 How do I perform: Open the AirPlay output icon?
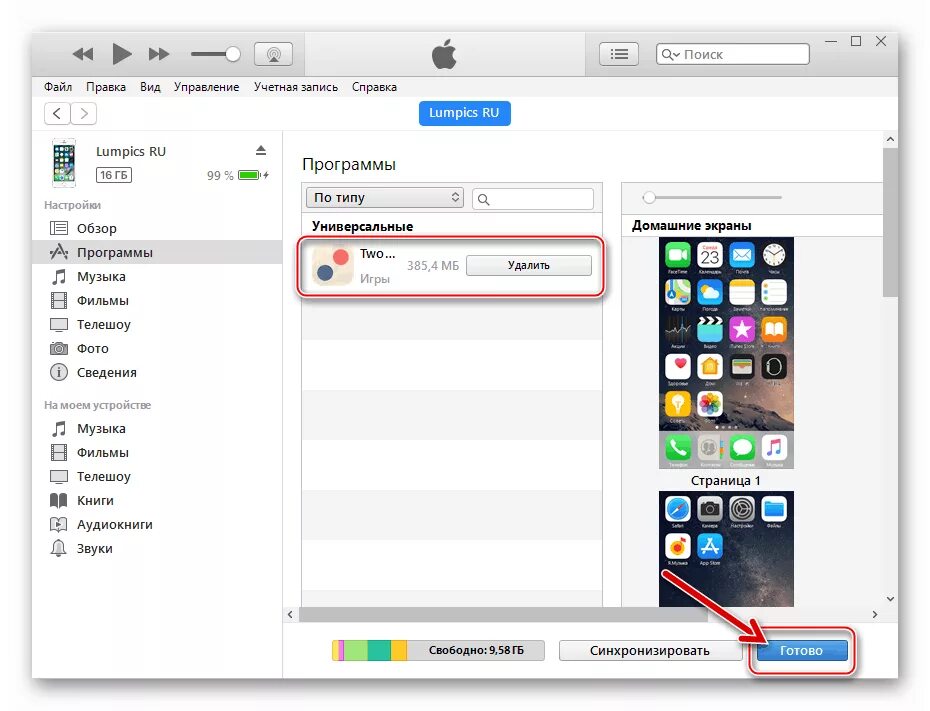(x=273, y=55)
